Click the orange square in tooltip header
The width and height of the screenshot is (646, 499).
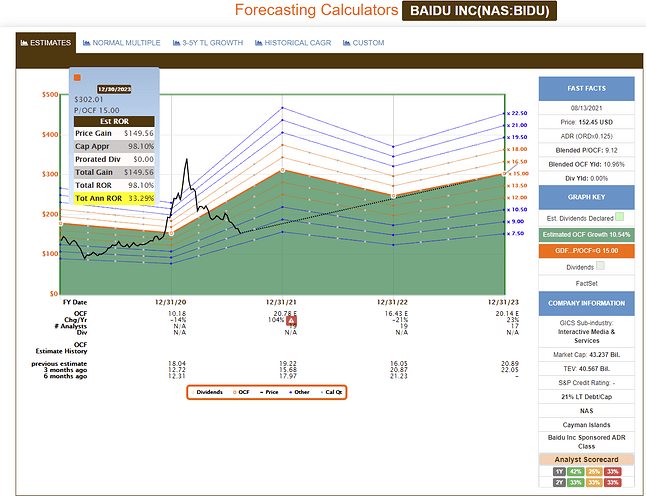(77, 77)
